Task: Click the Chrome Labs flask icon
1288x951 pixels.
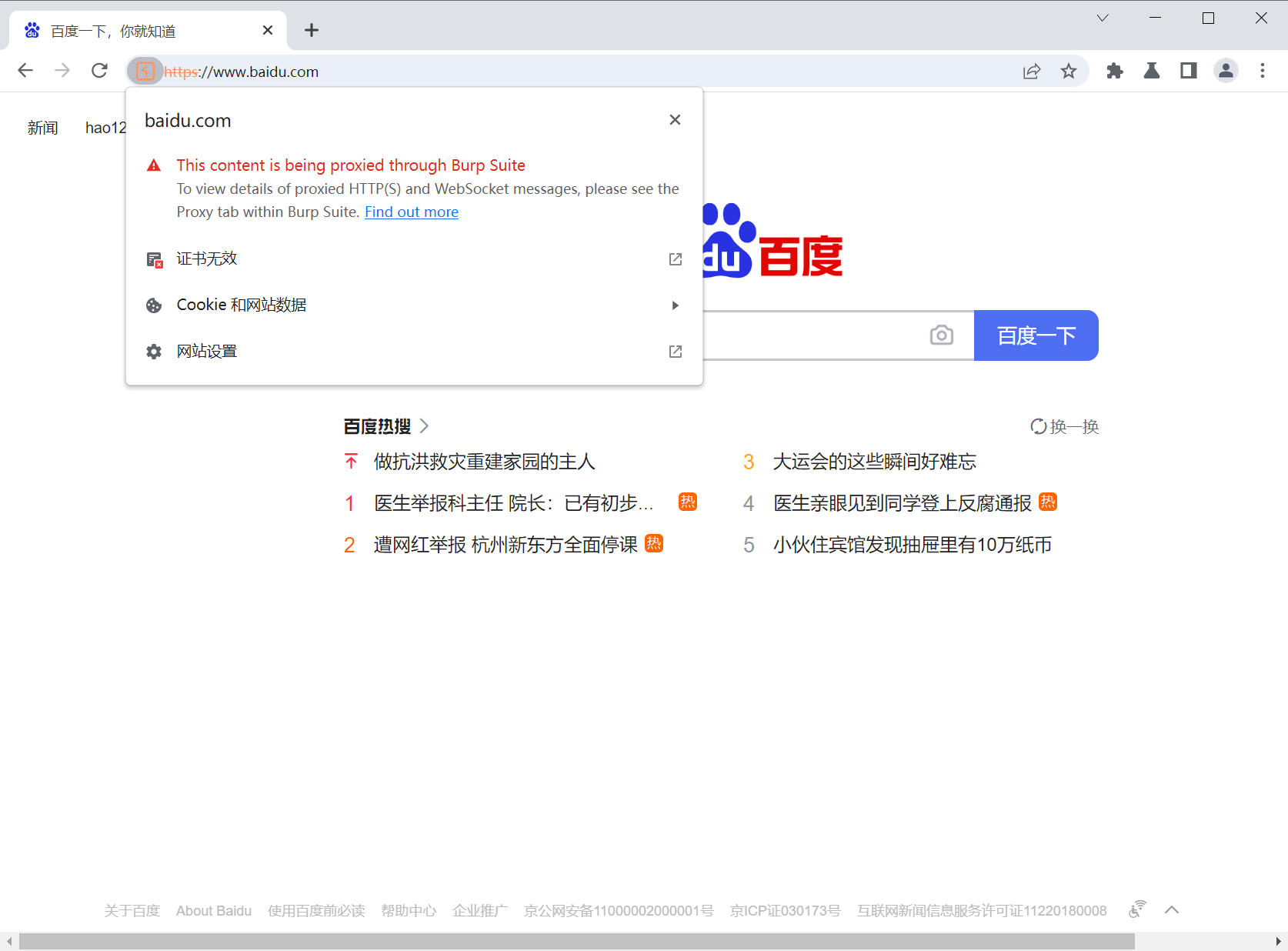Action: coord(1151,72)
